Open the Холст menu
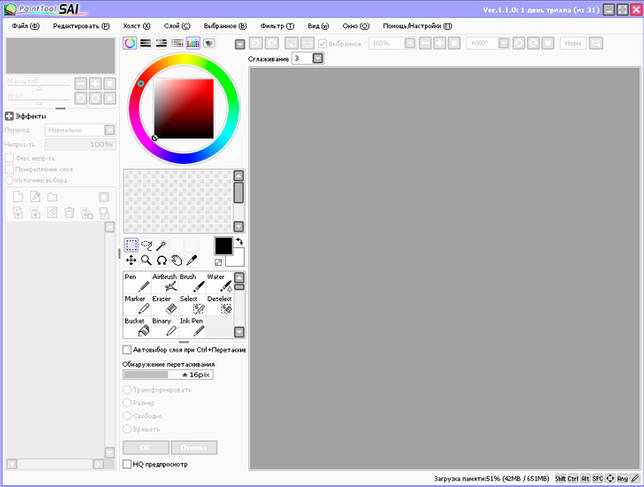The width and height of the screenshot is (644, 487). coord(137,26)
